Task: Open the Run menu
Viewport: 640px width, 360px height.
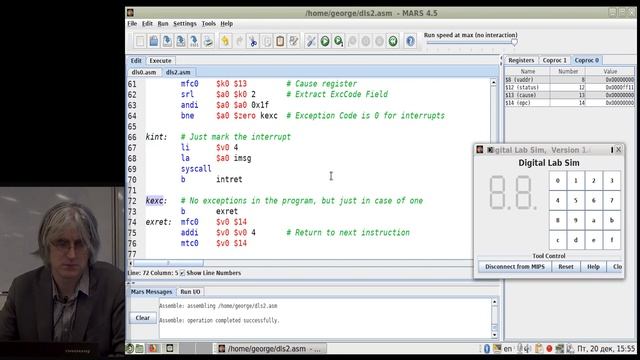Action: coord(163,24)
